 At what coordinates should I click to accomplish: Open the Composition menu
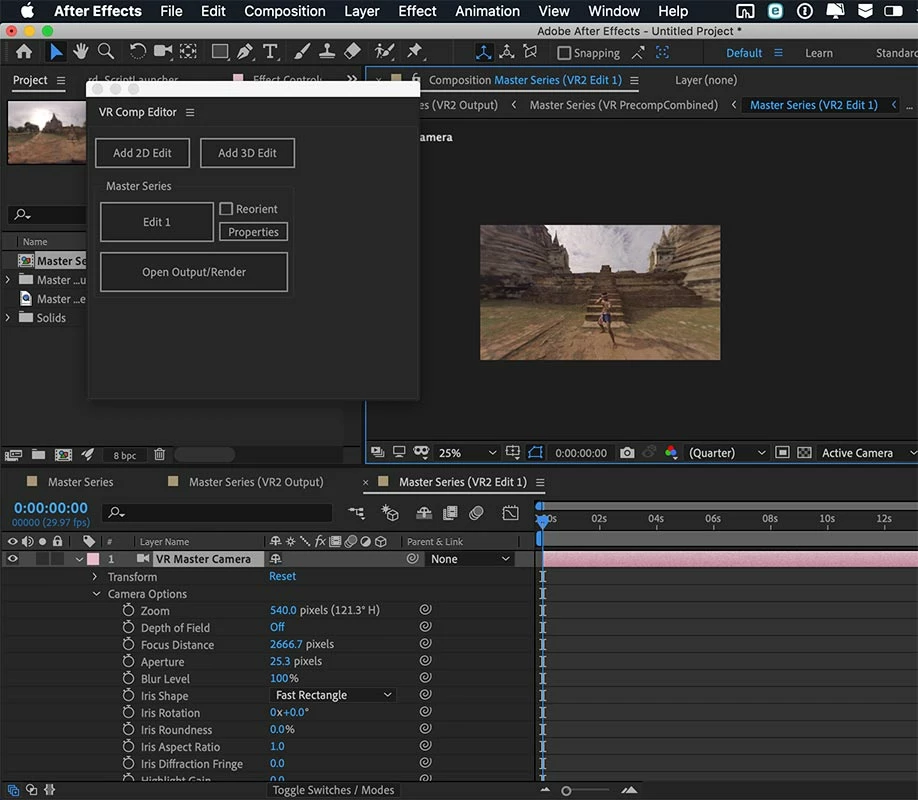click(285, 11)
